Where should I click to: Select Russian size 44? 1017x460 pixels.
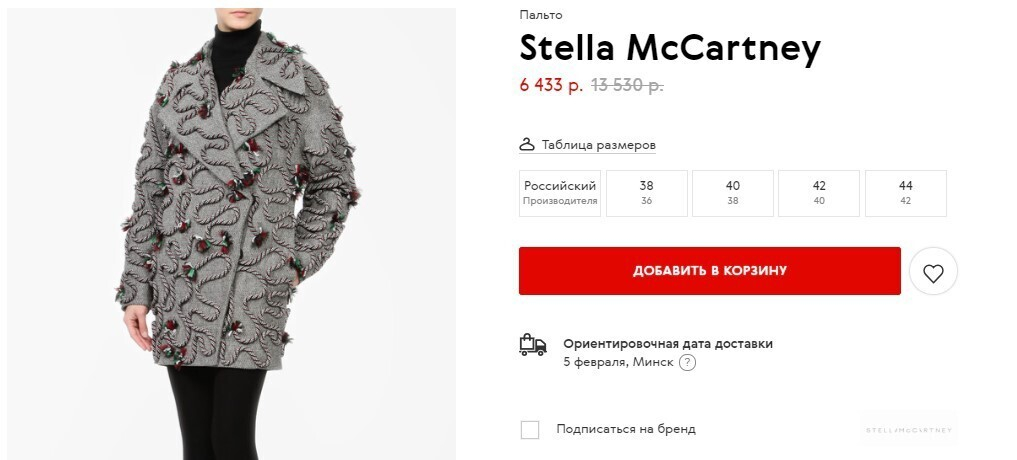pos(905,193)
